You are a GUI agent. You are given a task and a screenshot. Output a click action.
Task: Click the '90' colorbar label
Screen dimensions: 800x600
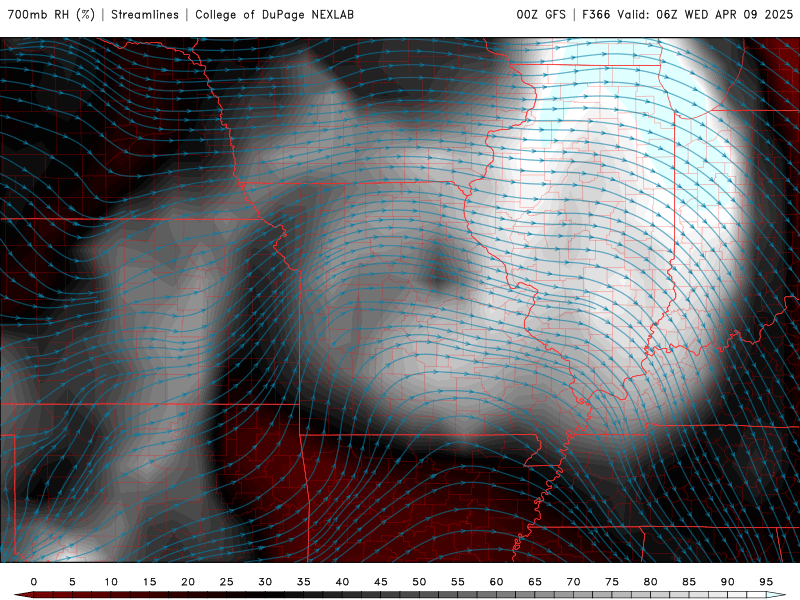728,582
